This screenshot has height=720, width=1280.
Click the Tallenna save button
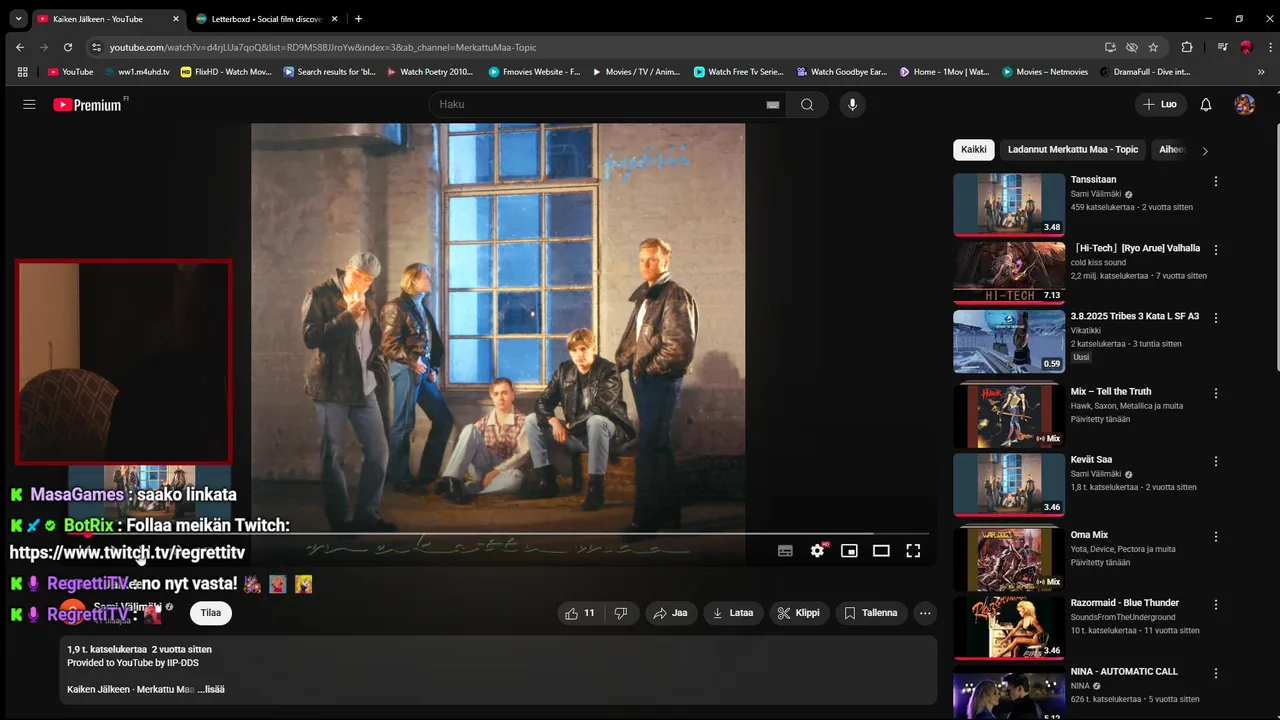[871, 613]
